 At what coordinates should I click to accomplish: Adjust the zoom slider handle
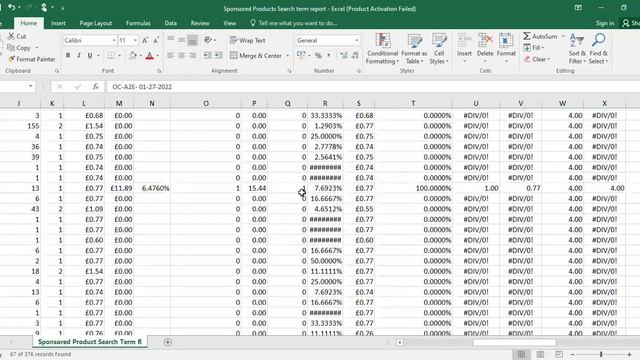point(601,354)
